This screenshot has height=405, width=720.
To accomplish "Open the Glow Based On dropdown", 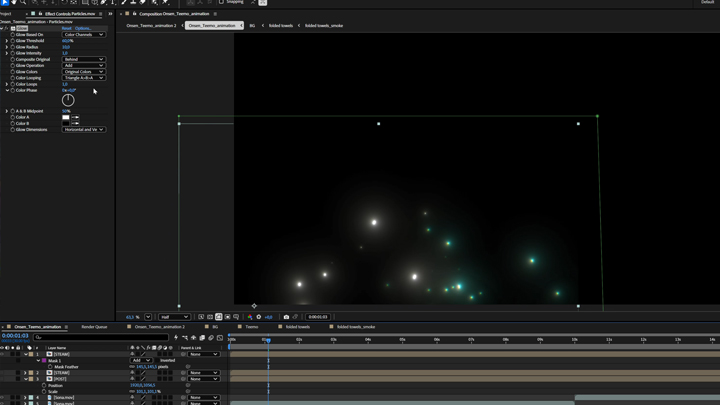I will pos(84,34).
